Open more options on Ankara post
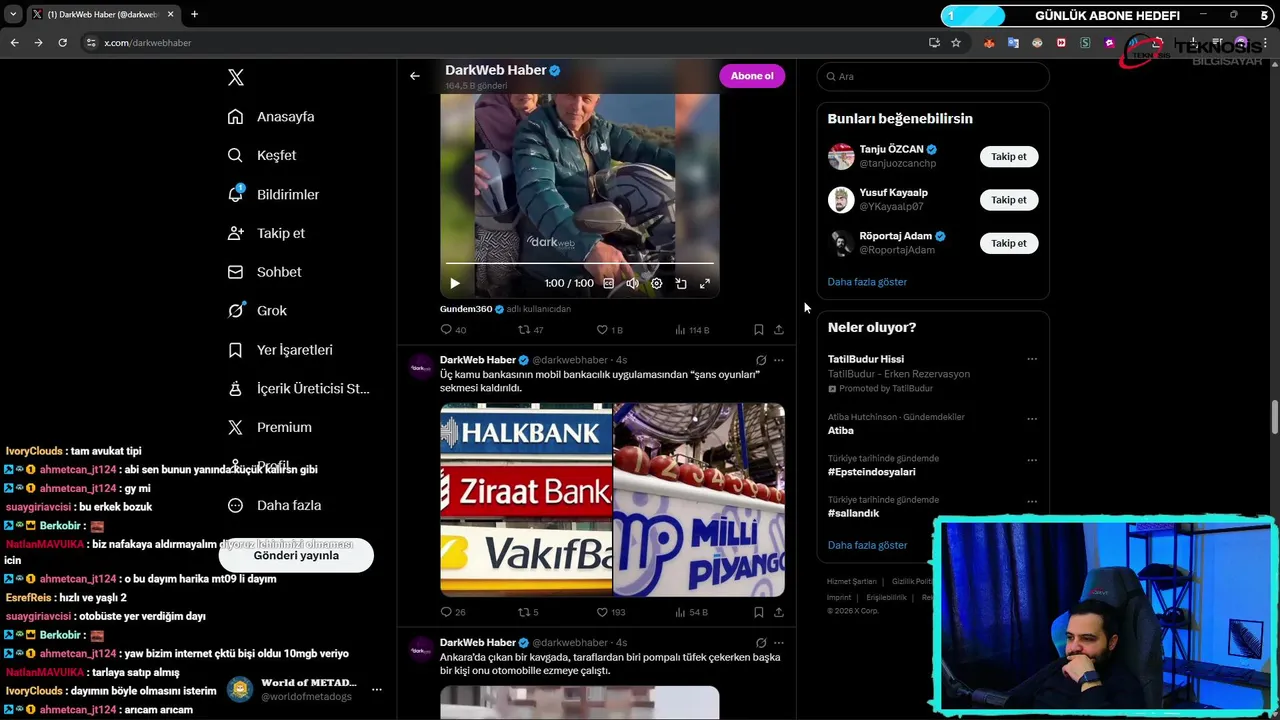1280x720 pixels. 779,643
